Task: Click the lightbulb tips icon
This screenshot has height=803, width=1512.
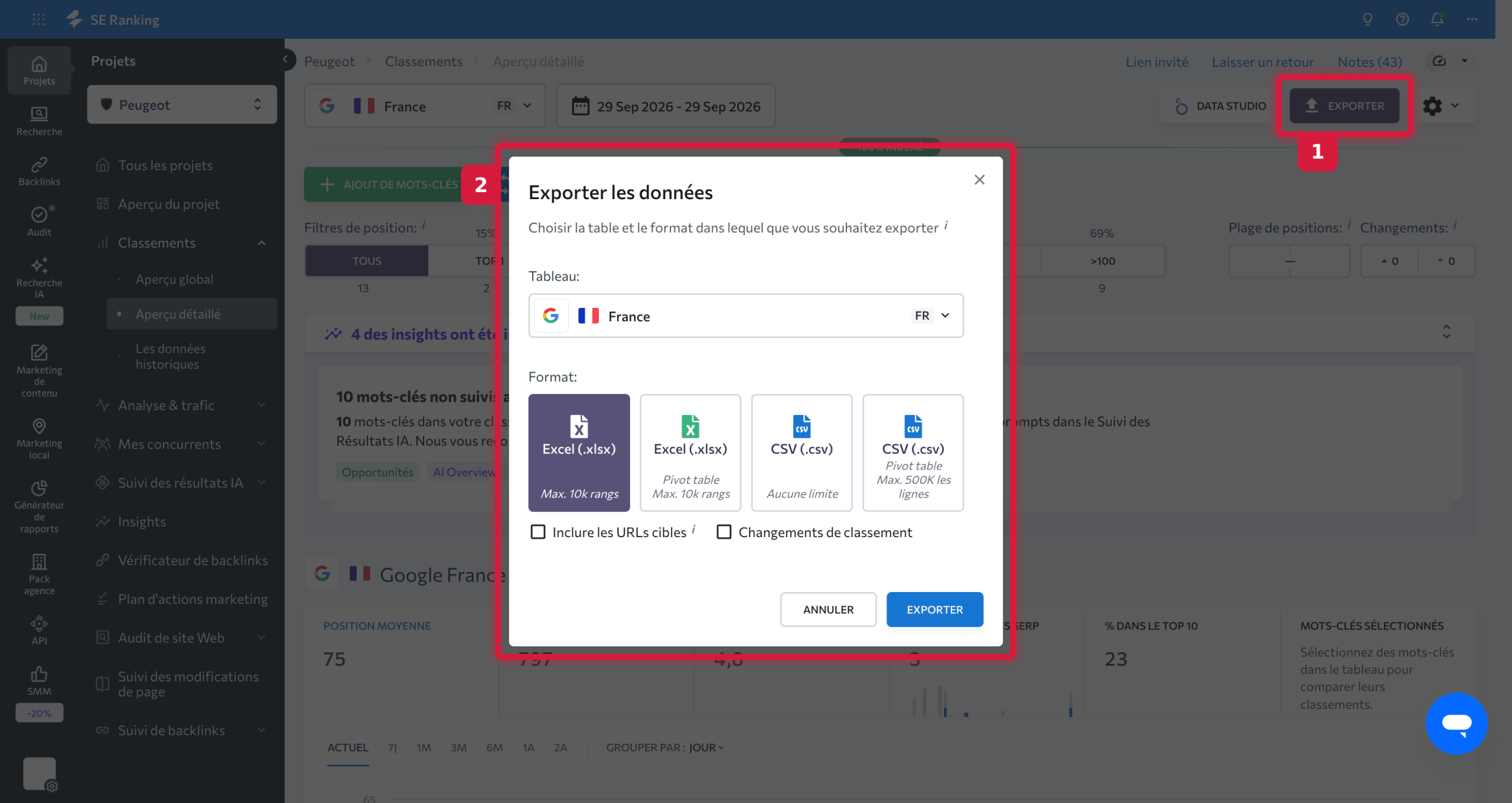Action: [x=1367, y=19]
